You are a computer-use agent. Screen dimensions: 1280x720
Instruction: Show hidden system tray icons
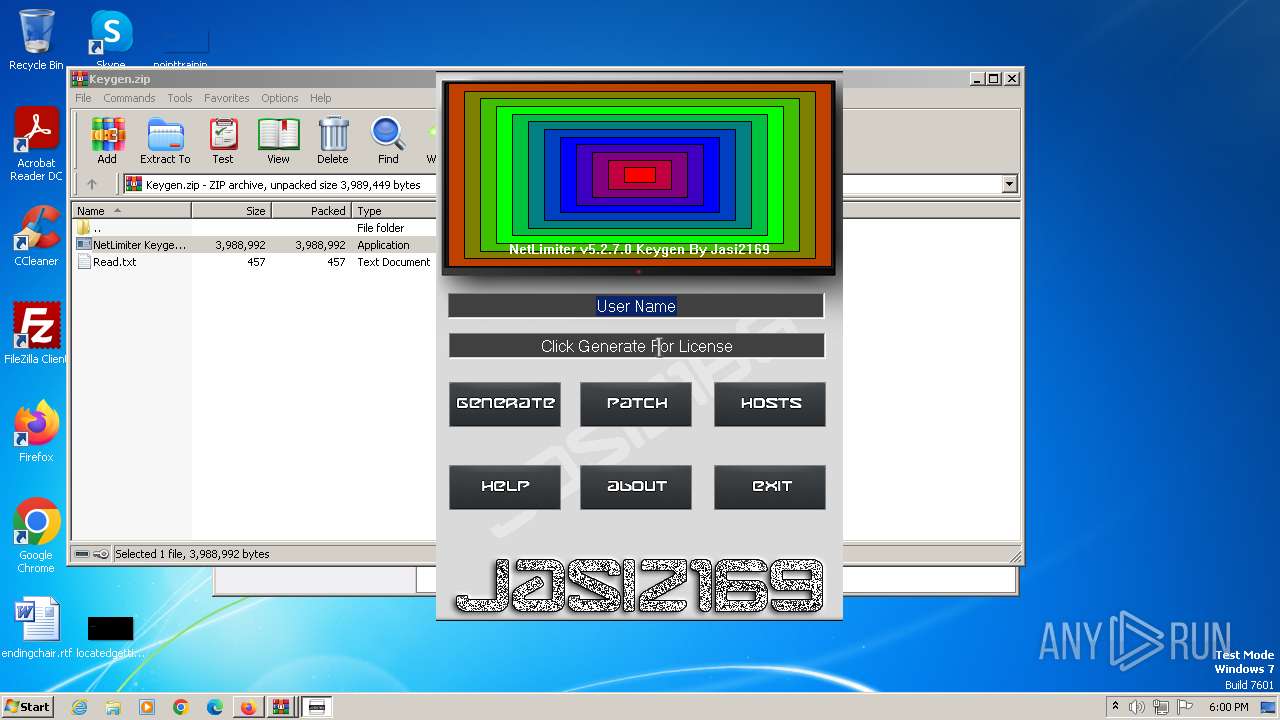point(1115,707)
